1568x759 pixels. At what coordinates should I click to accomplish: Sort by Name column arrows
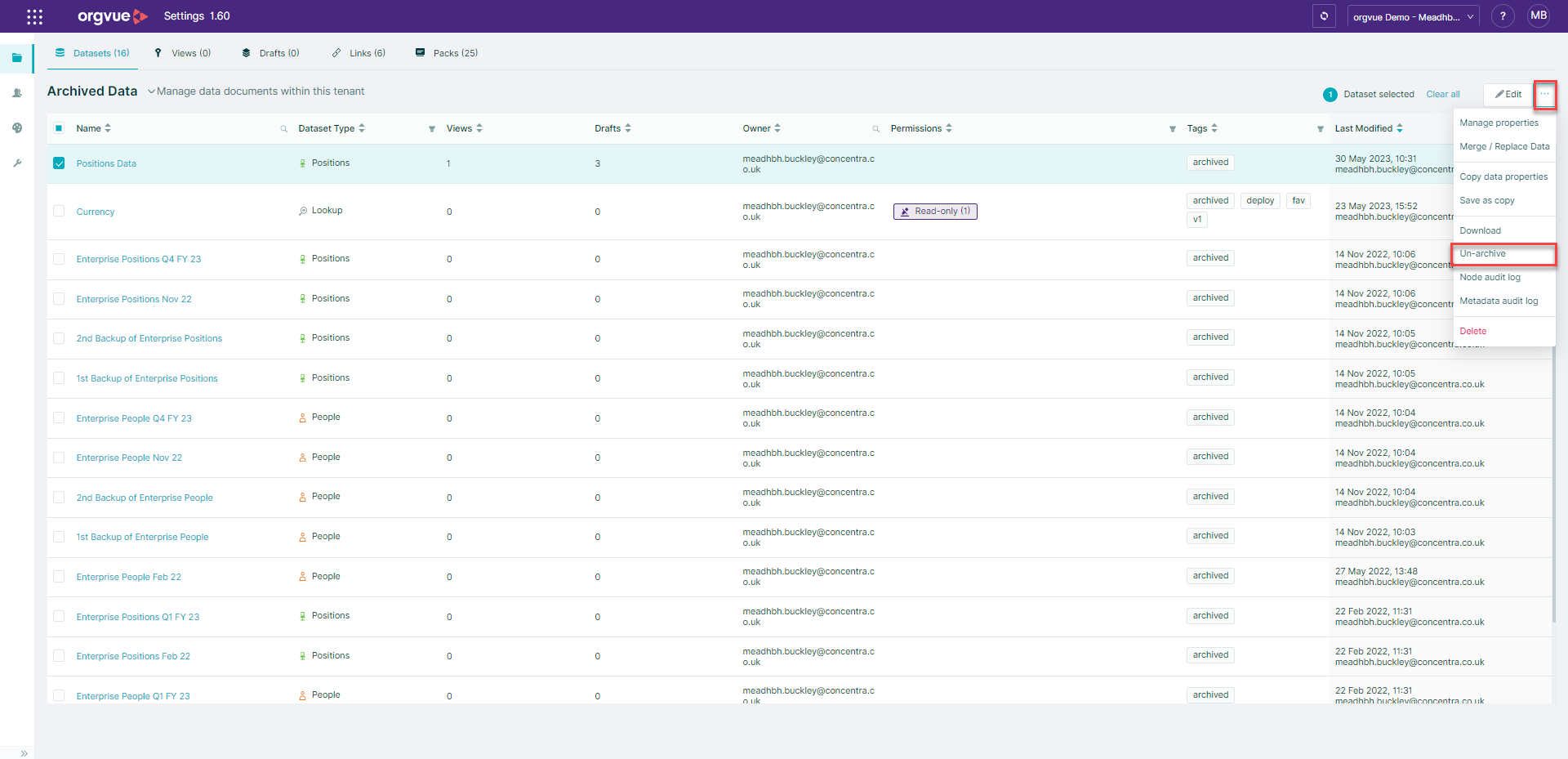point(108,128)
